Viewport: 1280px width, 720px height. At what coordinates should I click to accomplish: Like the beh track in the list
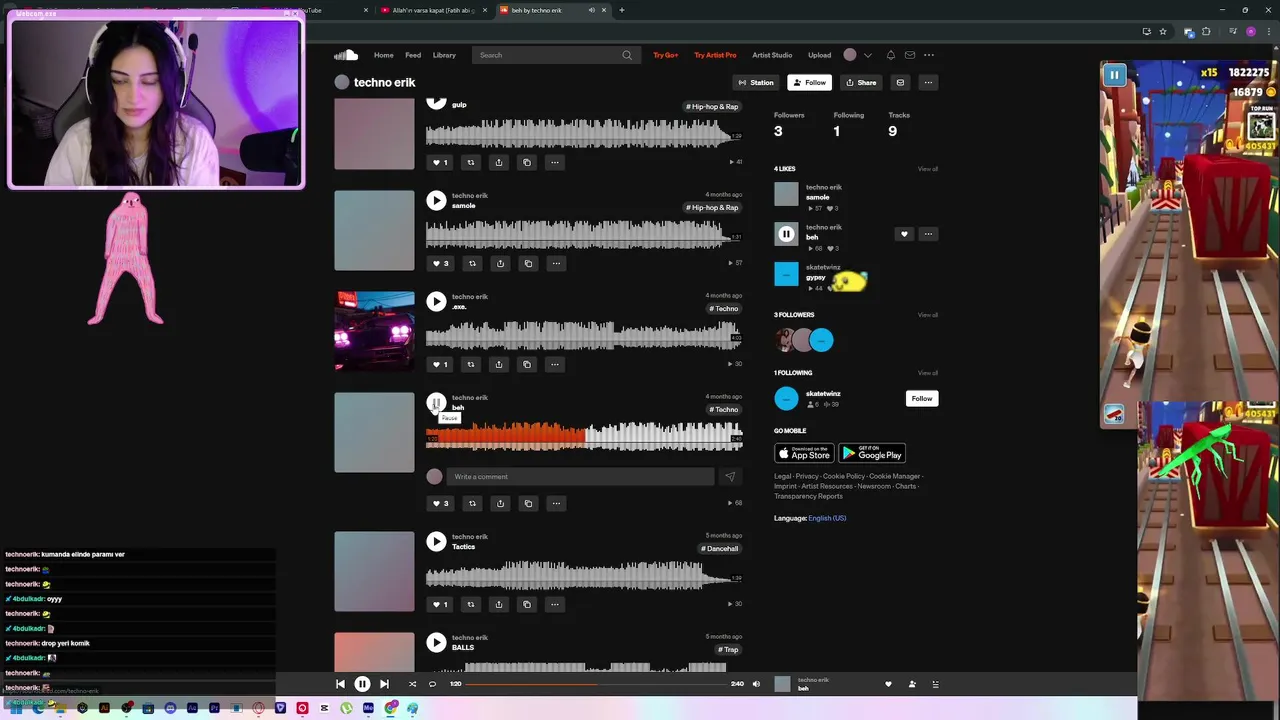coord(440,503)
